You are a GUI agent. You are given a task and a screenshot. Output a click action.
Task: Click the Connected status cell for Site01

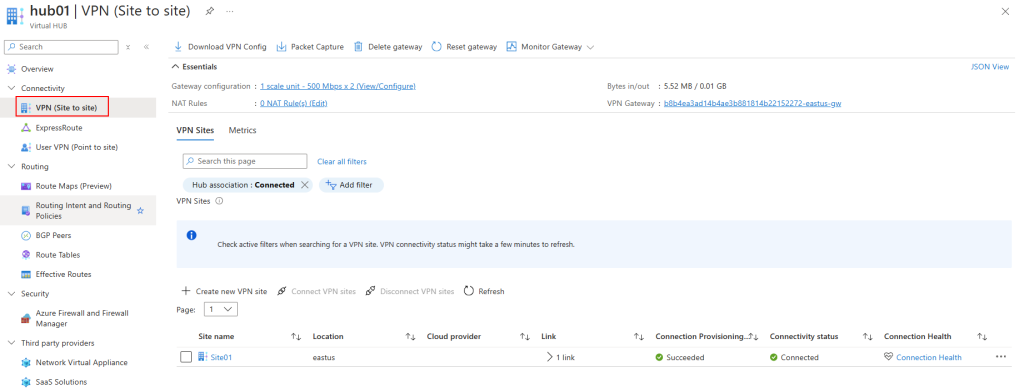pos(794,357)
